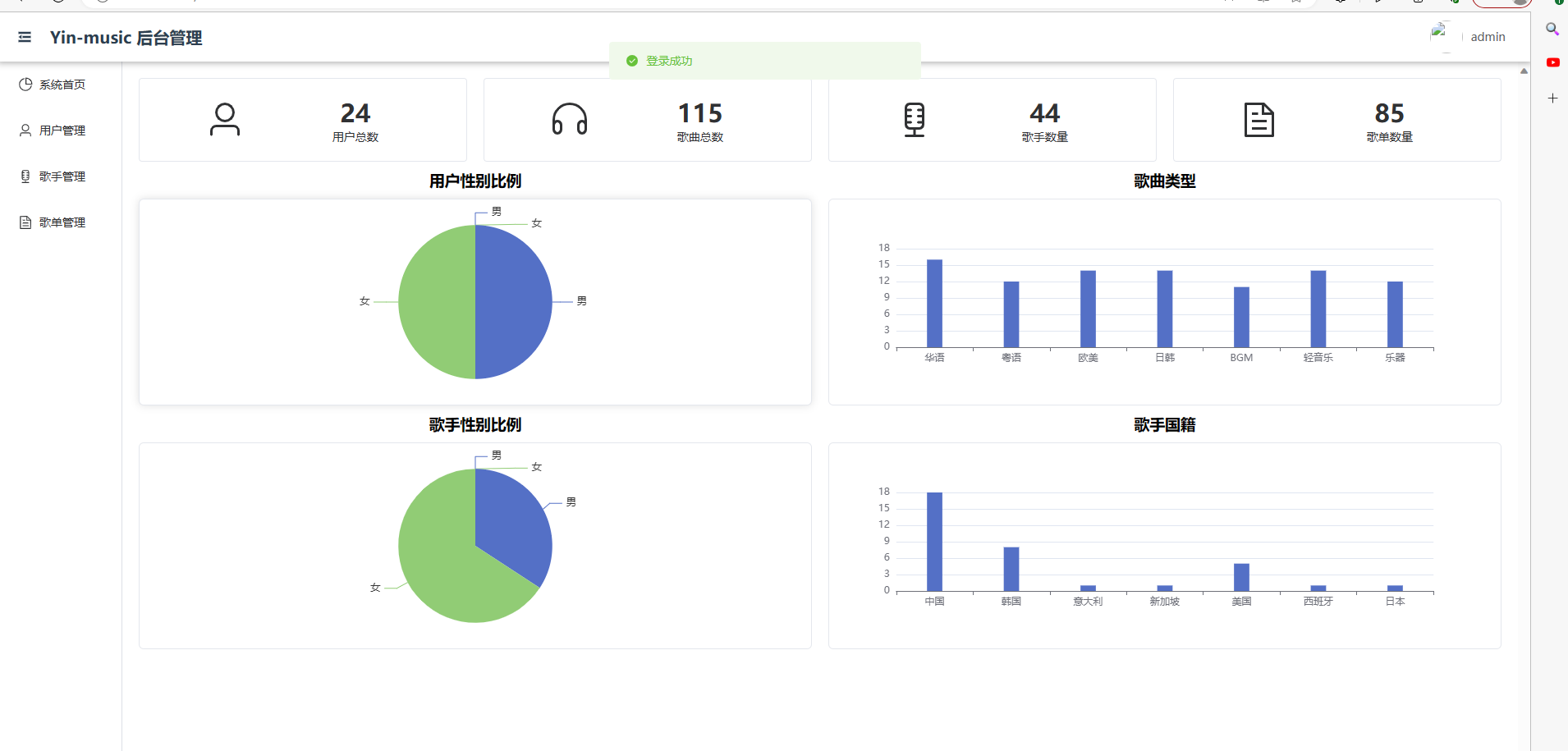Click the microphone icon in 歌手数量 card
The width and height of the screenshot is (1568, 751).
click(x=915, y=120)
